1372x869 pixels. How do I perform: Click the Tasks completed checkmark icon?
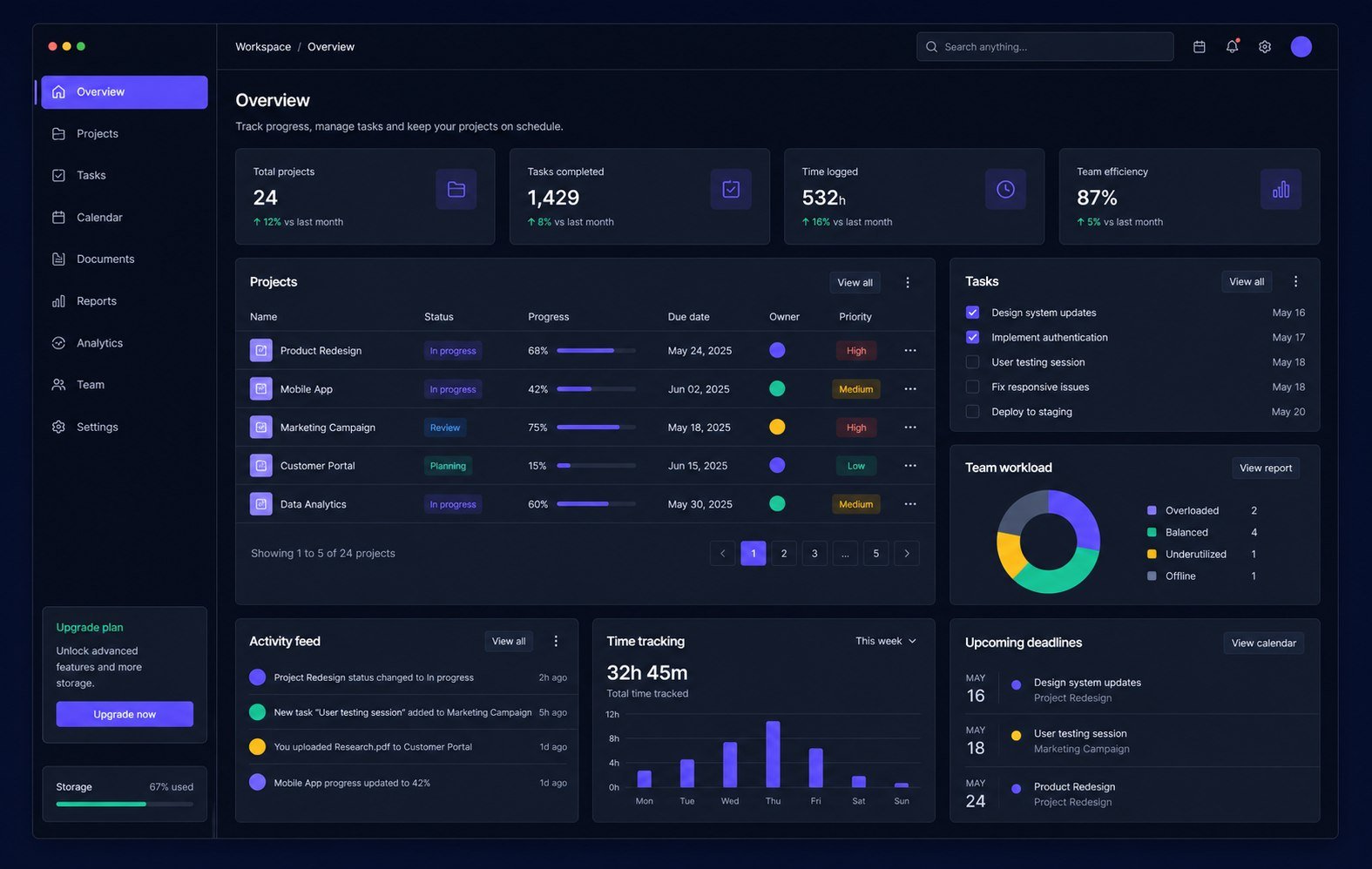coord(731,189)
